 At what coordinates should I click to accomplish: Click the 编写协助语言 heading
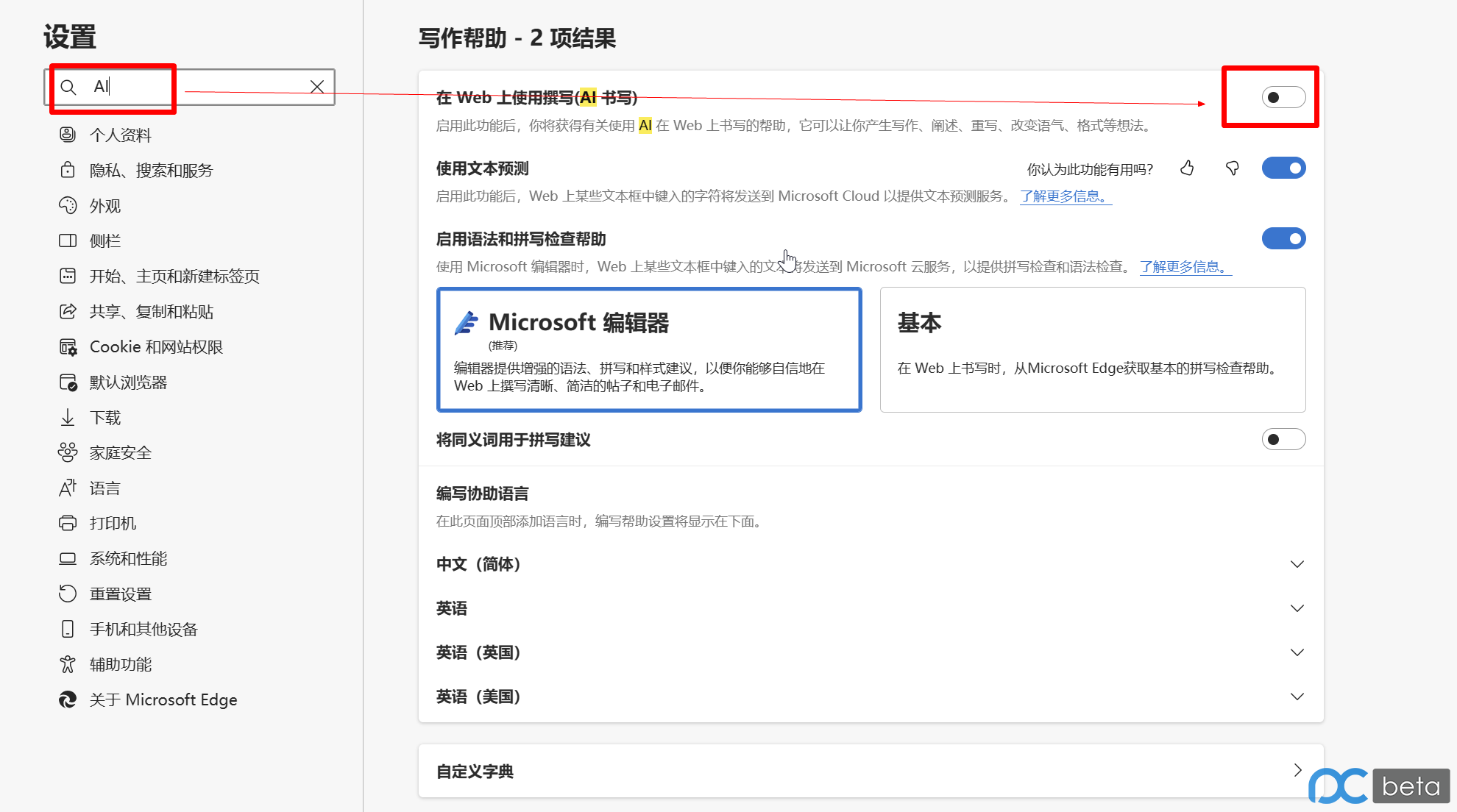pyautogui.click(x=483, y=494)
